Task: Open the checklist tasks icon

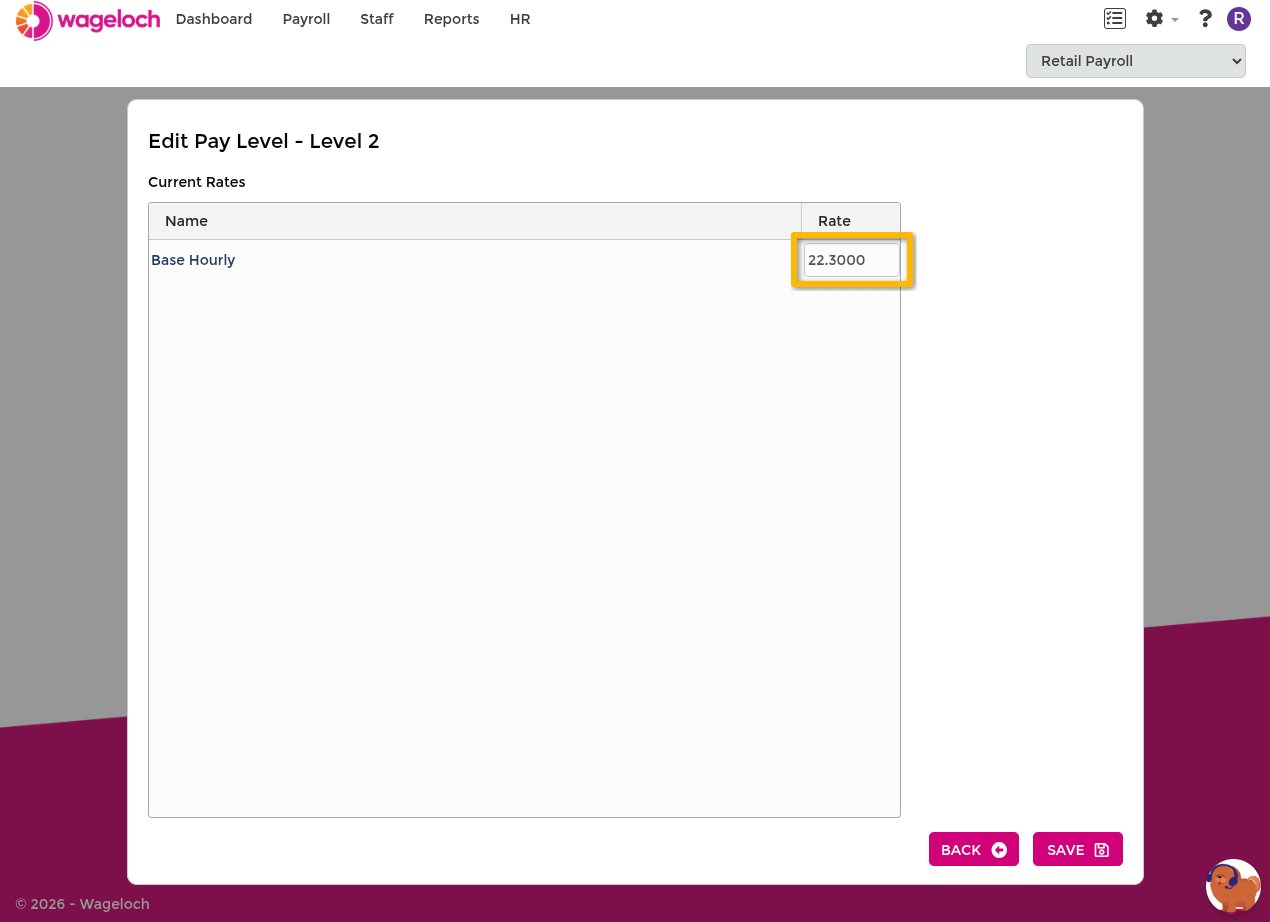Action: 1114,19
